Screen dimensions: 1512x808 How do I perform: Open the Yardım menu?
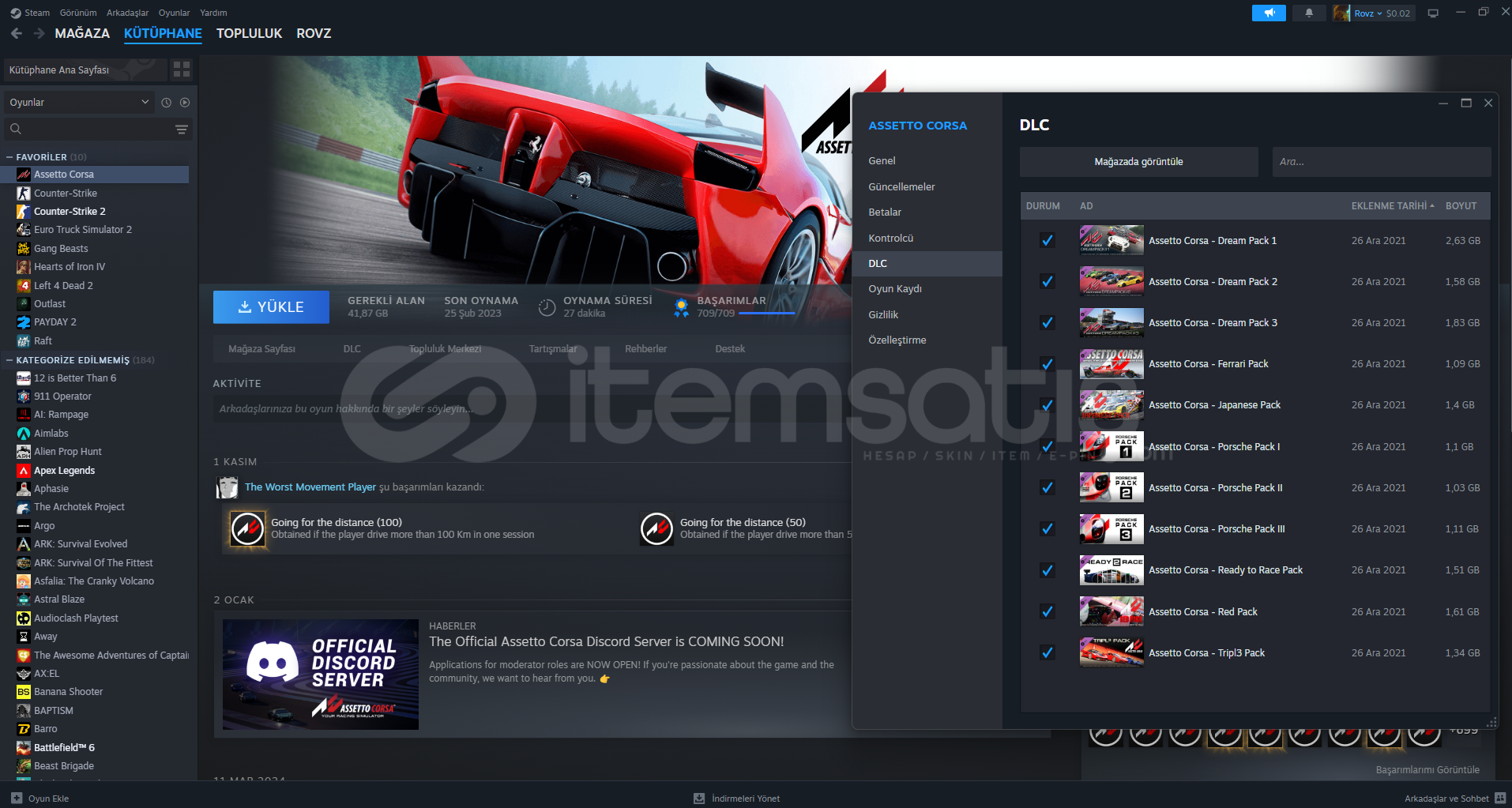tap(213, 13)
